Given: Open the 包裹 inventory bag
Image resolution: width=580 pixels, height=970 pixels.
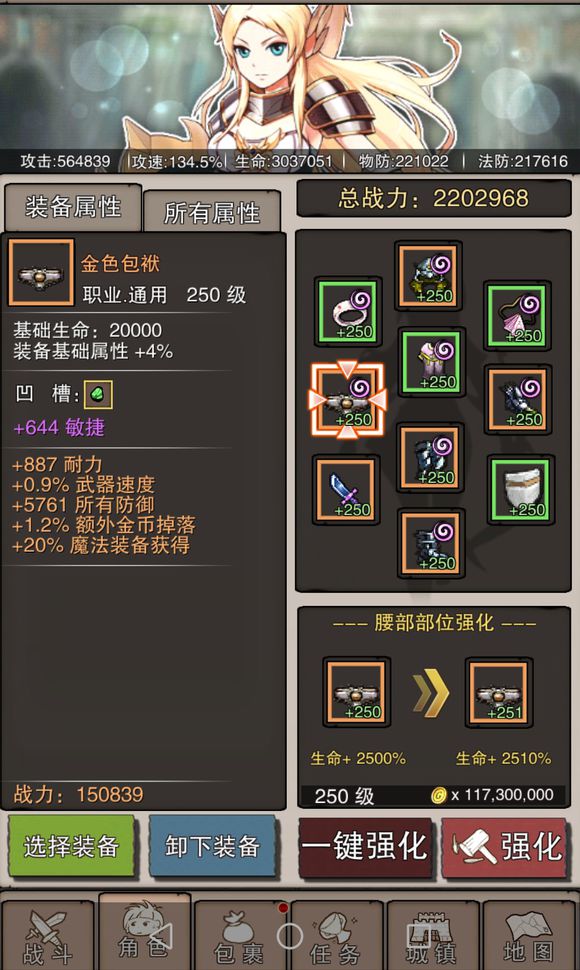Looking at the screenshot, I should tap(238, 935).
